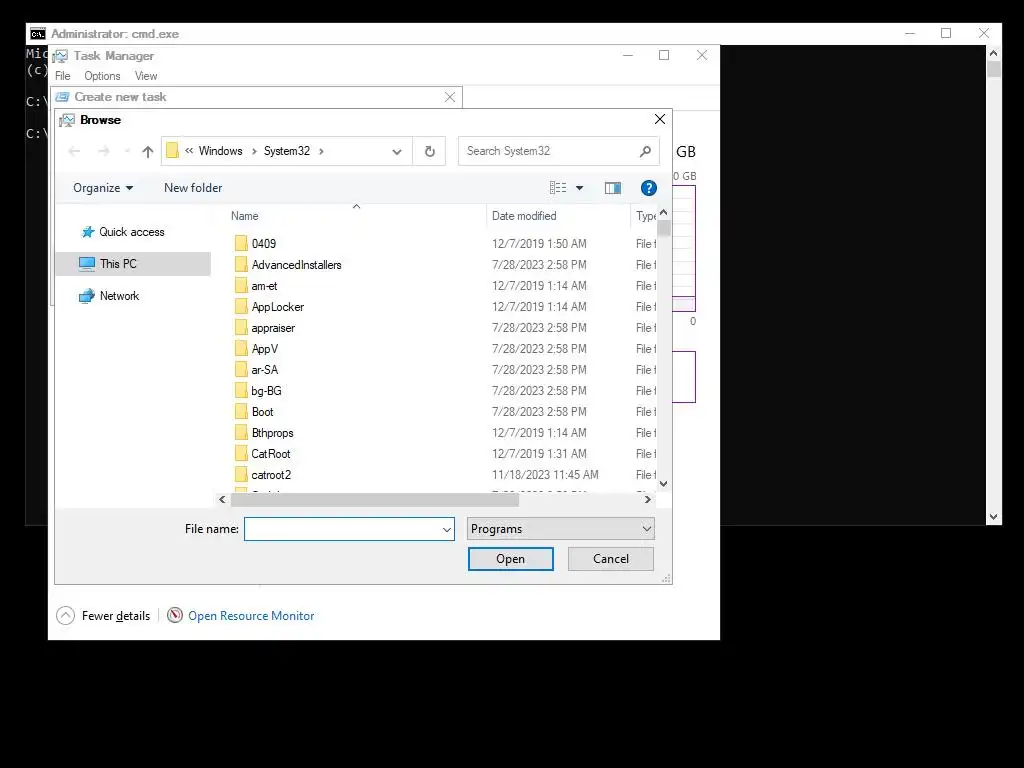Open the address bar history dropdown
Image resolution: width=1024 pixels, height=768 pixels.
coord(396,152)
